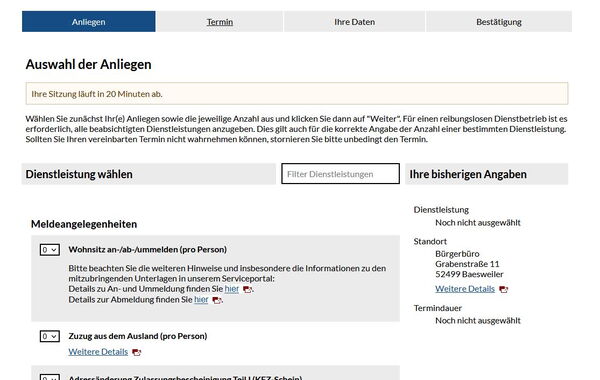This screenshot has width=600, height=380.
Task: Click the 'Meldeangelegenheiten' category heading
Action: click(x=84, y=224)
